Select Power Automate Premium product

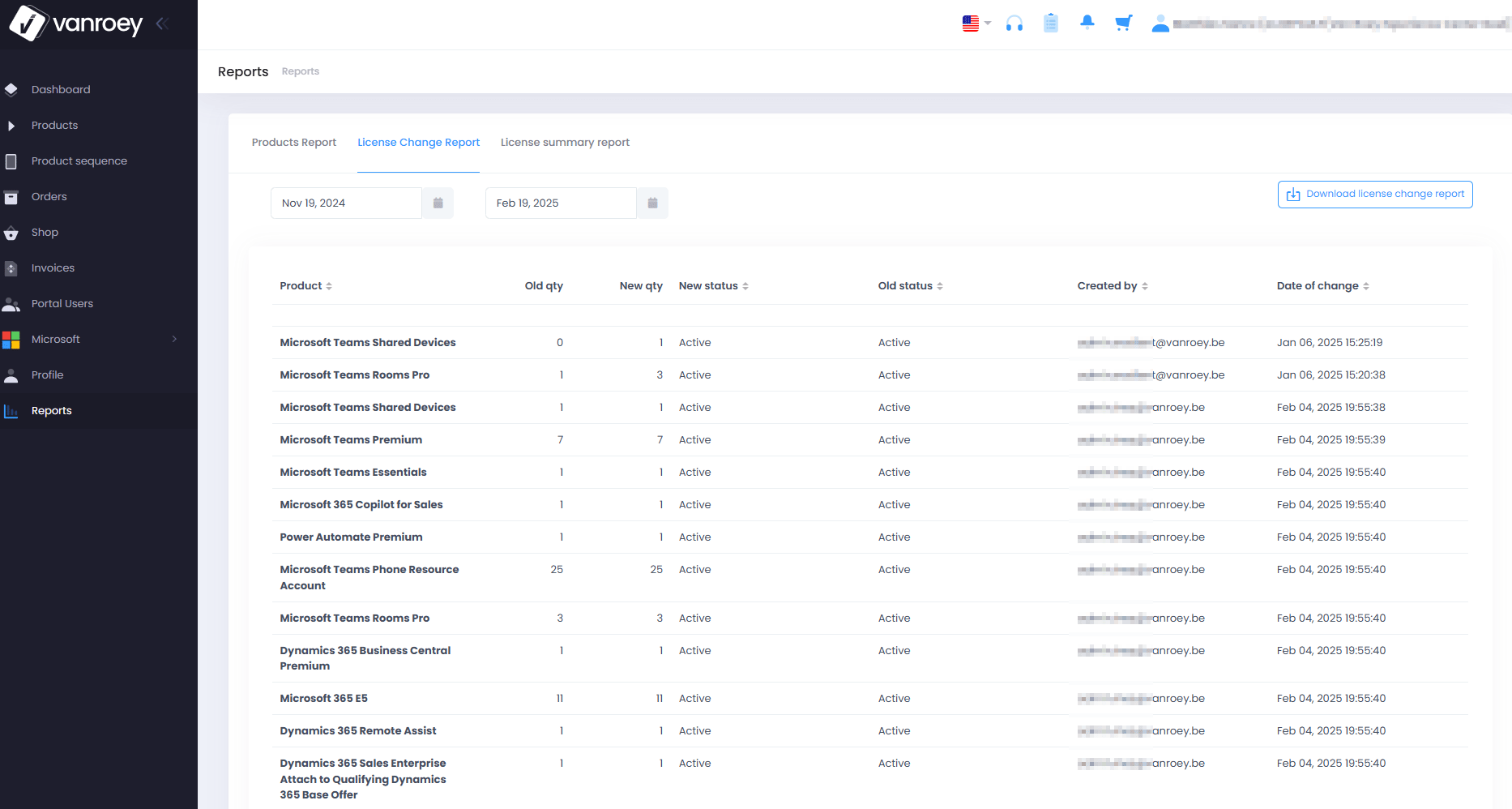pos(351,537)
